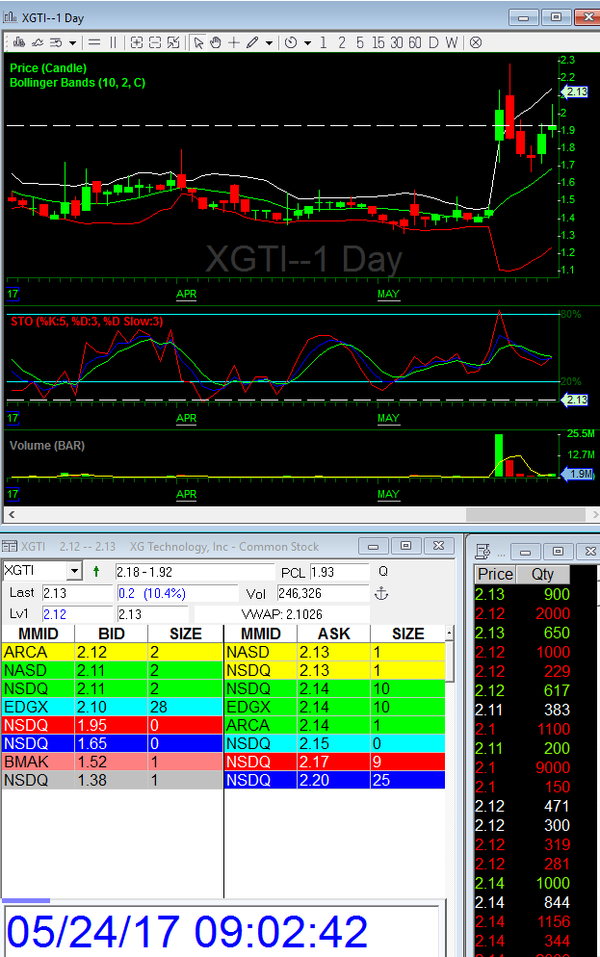The width and height of the screenshot is (600, 957).
Task: Click the vertical lines tool icon
Action: [x=112, y=42]
